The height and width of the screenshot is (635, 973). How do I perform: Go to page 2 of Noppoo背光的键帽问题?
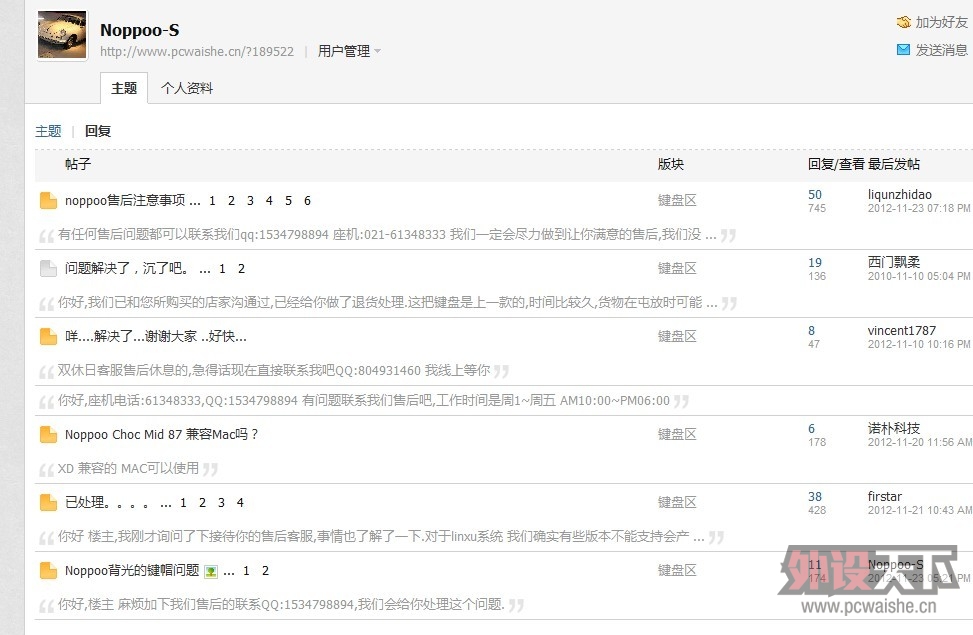click(266, 570)
